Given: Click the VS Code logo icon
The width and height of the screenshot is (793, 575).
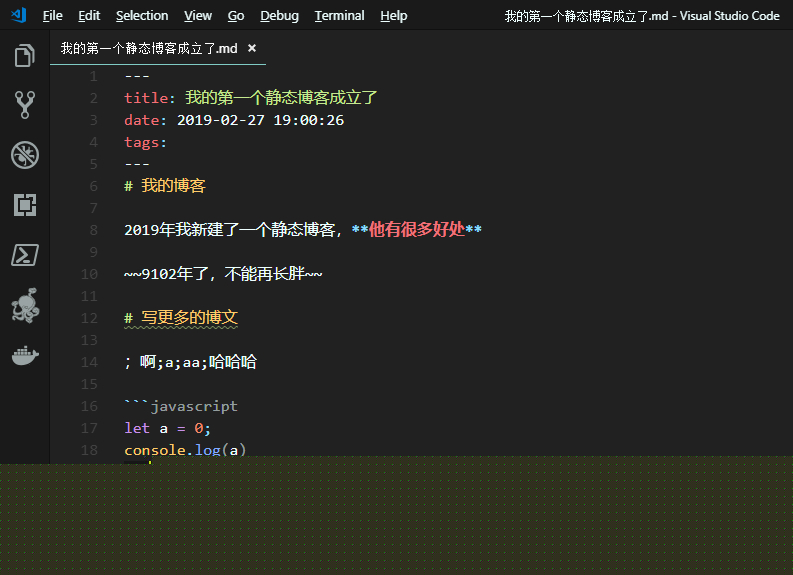Looking at the screenshot, I should (x=19, y=15).
